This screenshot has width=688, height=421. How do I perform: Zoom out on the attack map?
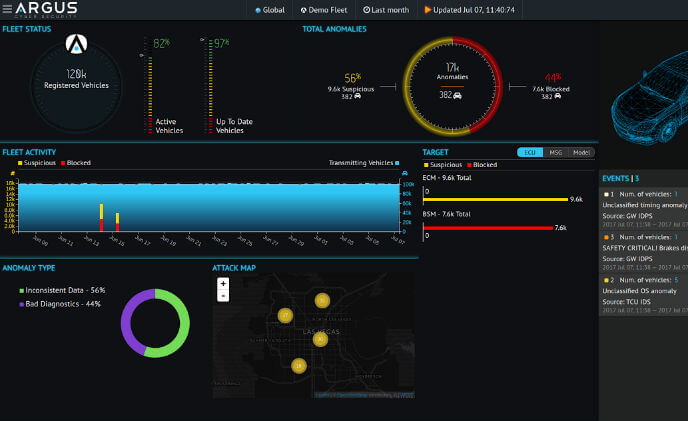click(x=223, y=296)
